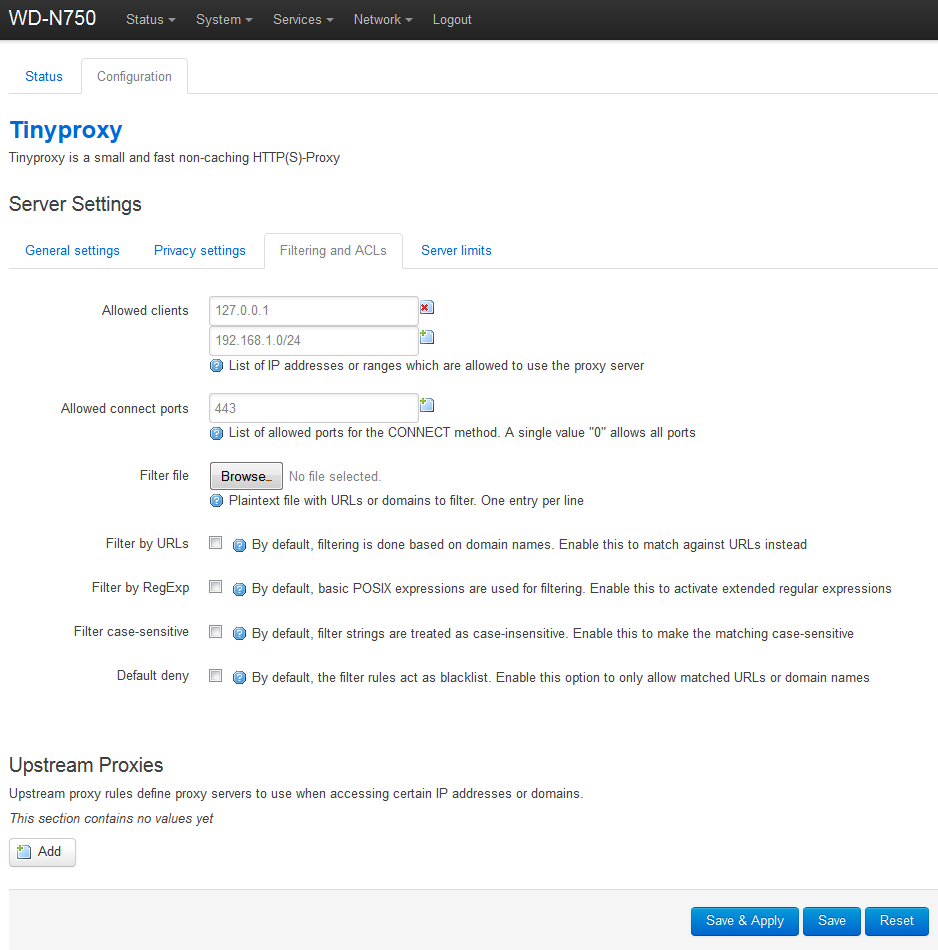Click help icon under Filter file
938x950 pixels.
point(216,501)
